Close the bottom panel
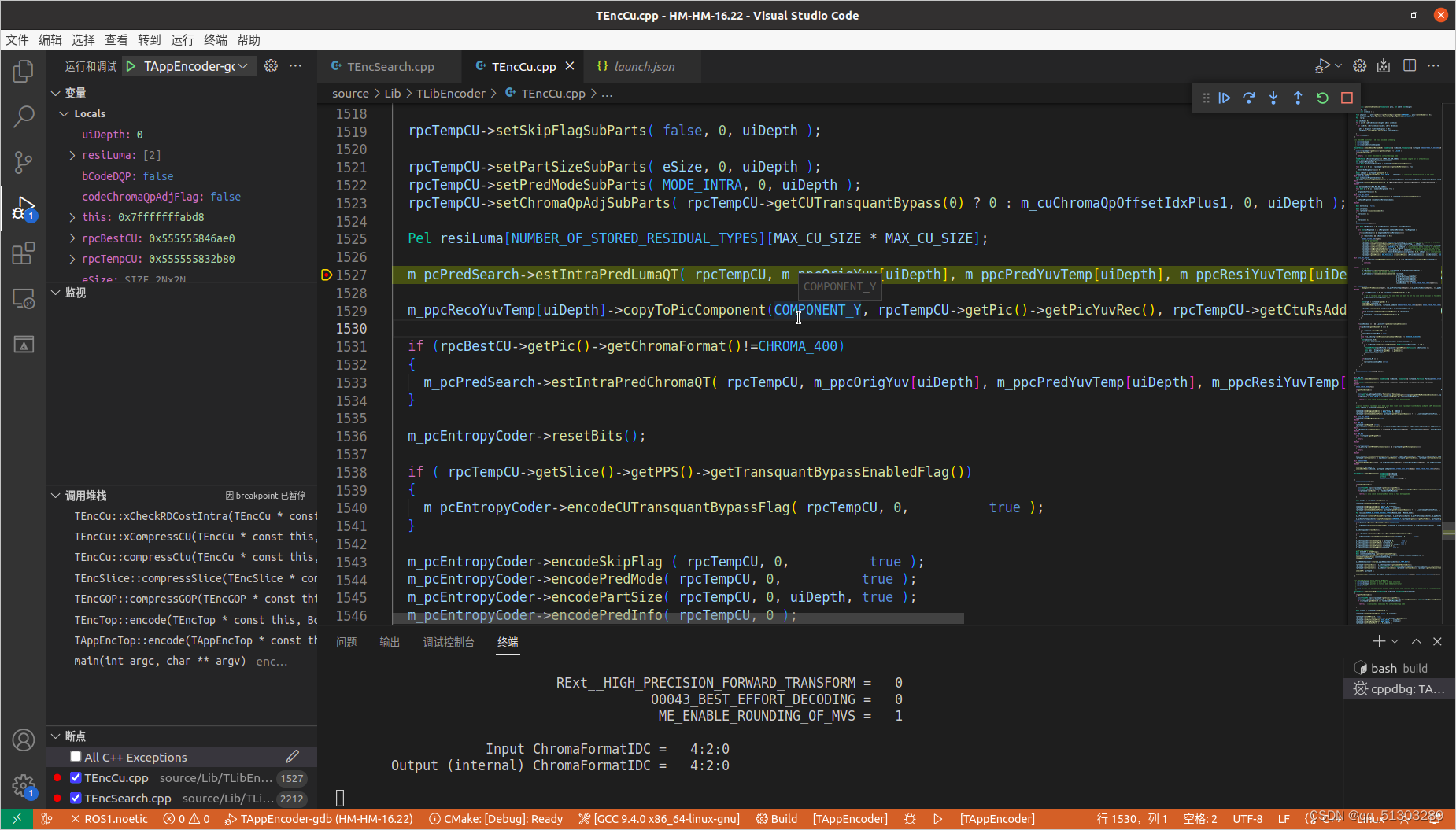The width and height of the screenshot is (1456, 830). [x=1437, y=641]
